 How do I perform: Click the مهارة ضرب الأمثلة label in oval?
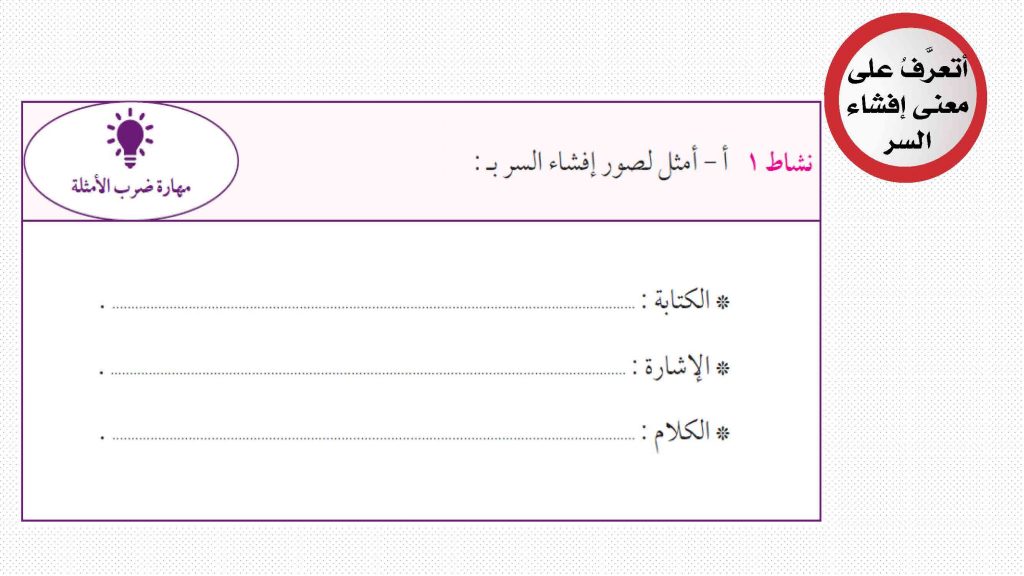(131, 187)
